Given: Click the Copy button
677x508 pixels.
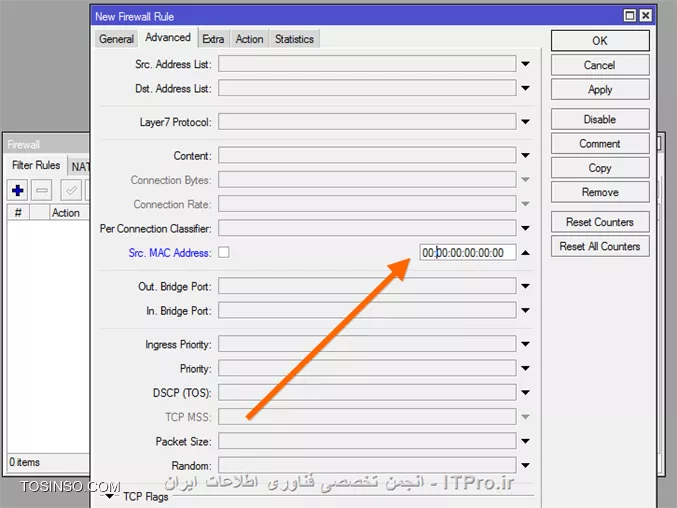Looking at the screenshot, I should click(600, 167).
